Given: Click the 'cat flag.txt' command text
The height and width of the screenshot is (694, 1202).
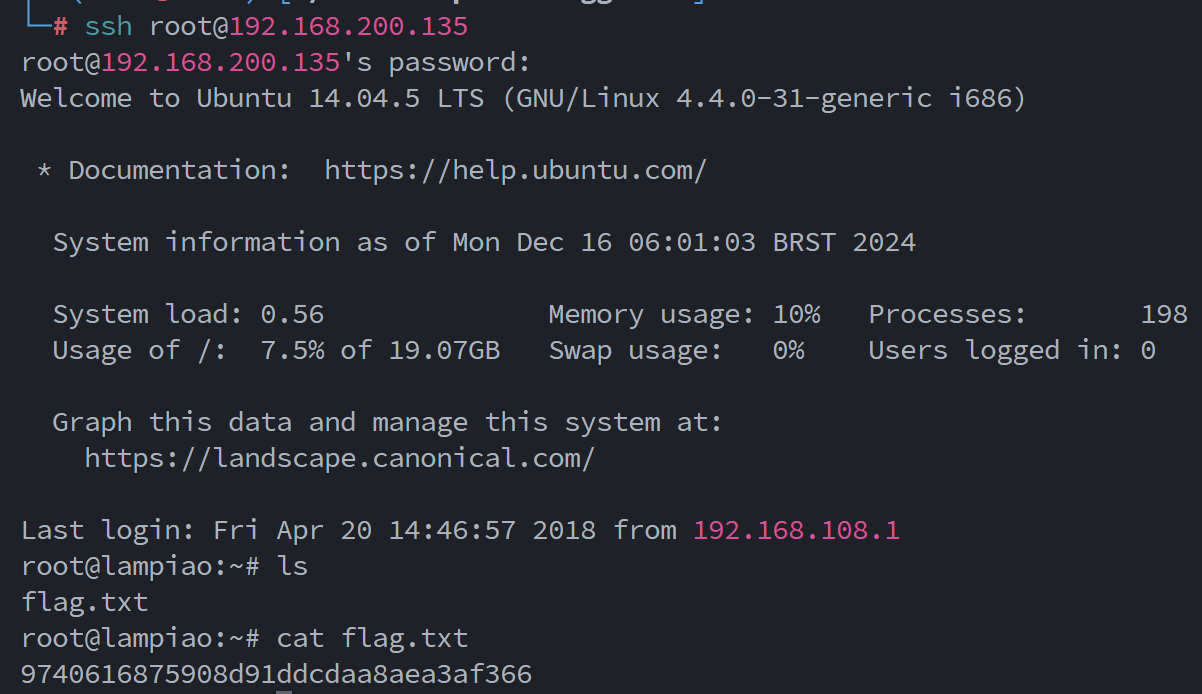Looking at the screenshot, I should pos(372,638).
